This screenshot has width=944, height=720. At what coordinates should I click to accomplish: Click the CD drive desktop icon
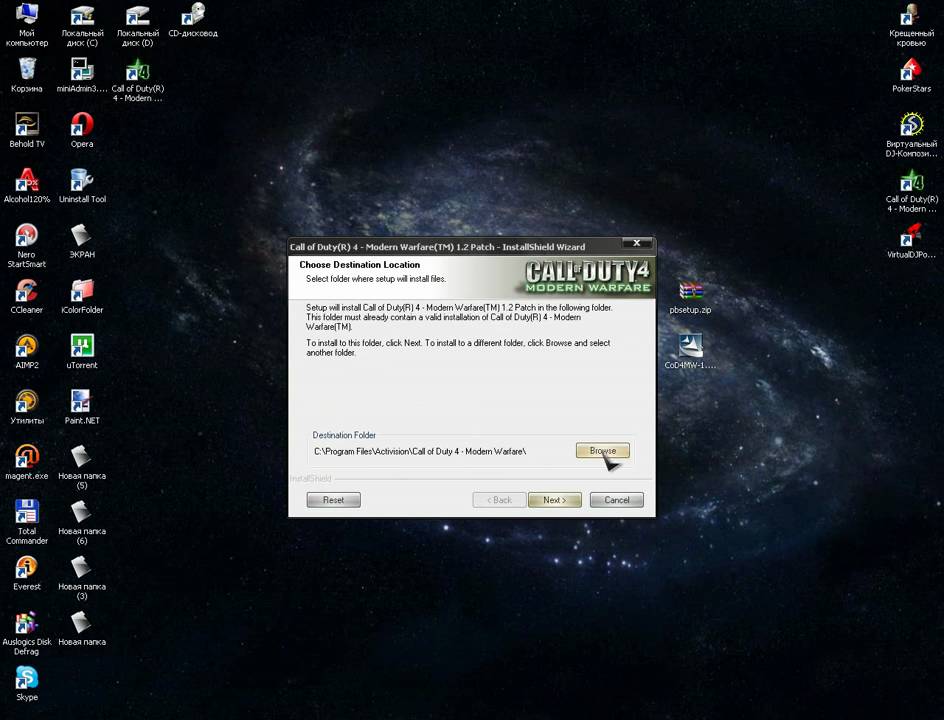193,20
